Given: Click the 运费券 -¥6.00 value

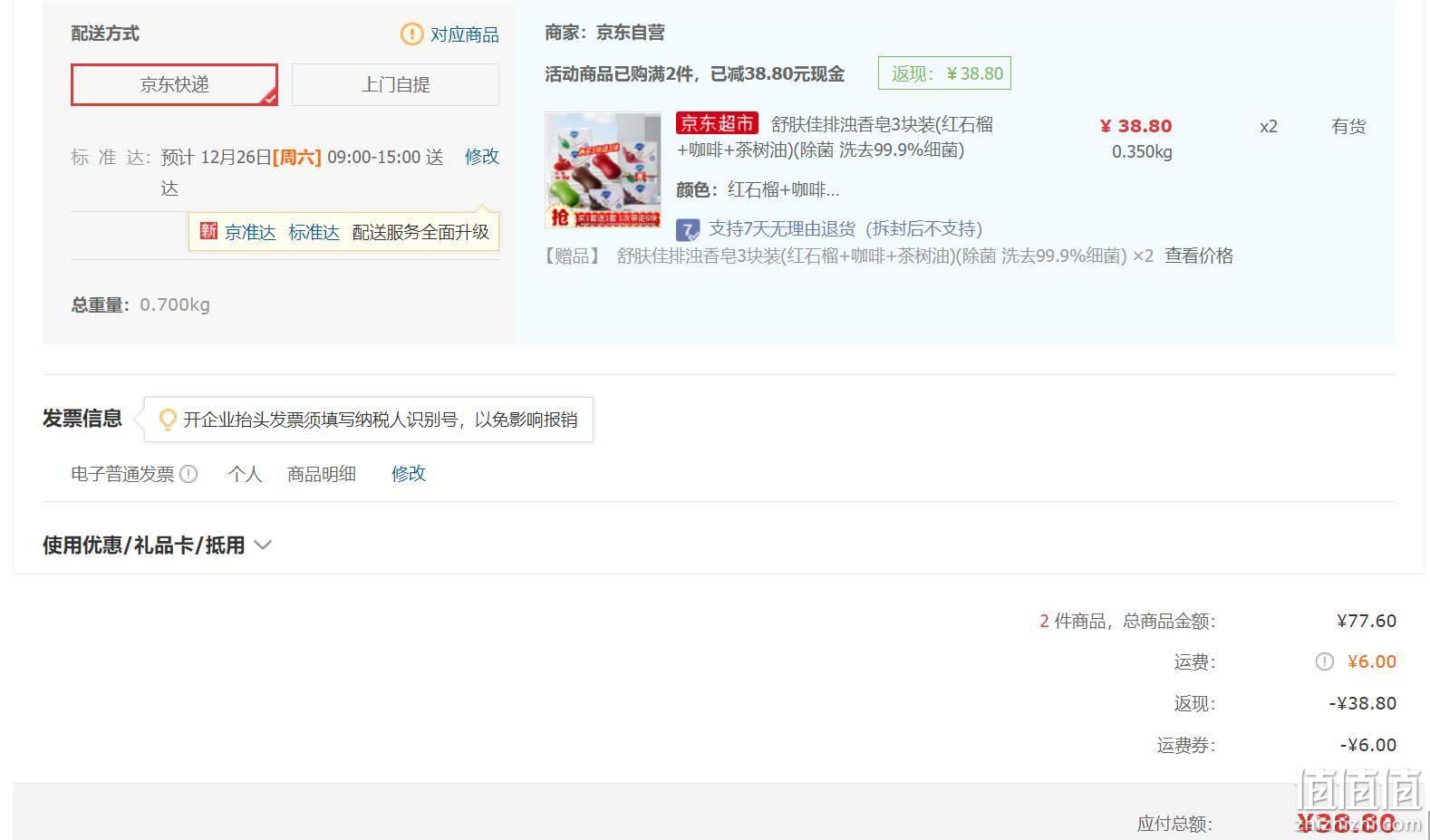Looking at the screenshot, I should pos(1368,745).
